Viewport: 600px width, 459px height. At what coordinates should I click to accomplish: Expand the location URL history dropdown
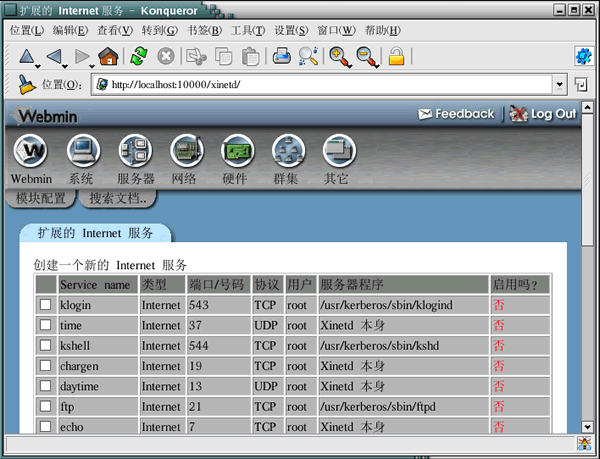559,85
